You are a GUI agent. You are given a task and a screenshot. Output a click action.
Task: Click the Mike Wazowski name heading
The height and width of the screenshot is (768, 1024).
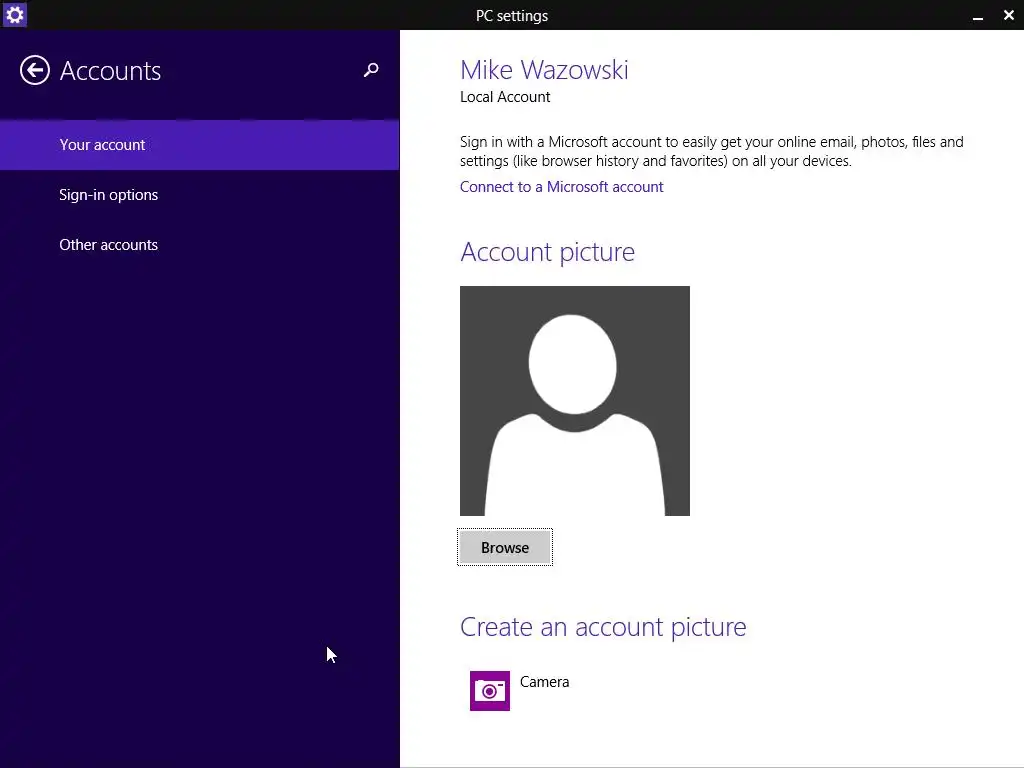[544, 70]
